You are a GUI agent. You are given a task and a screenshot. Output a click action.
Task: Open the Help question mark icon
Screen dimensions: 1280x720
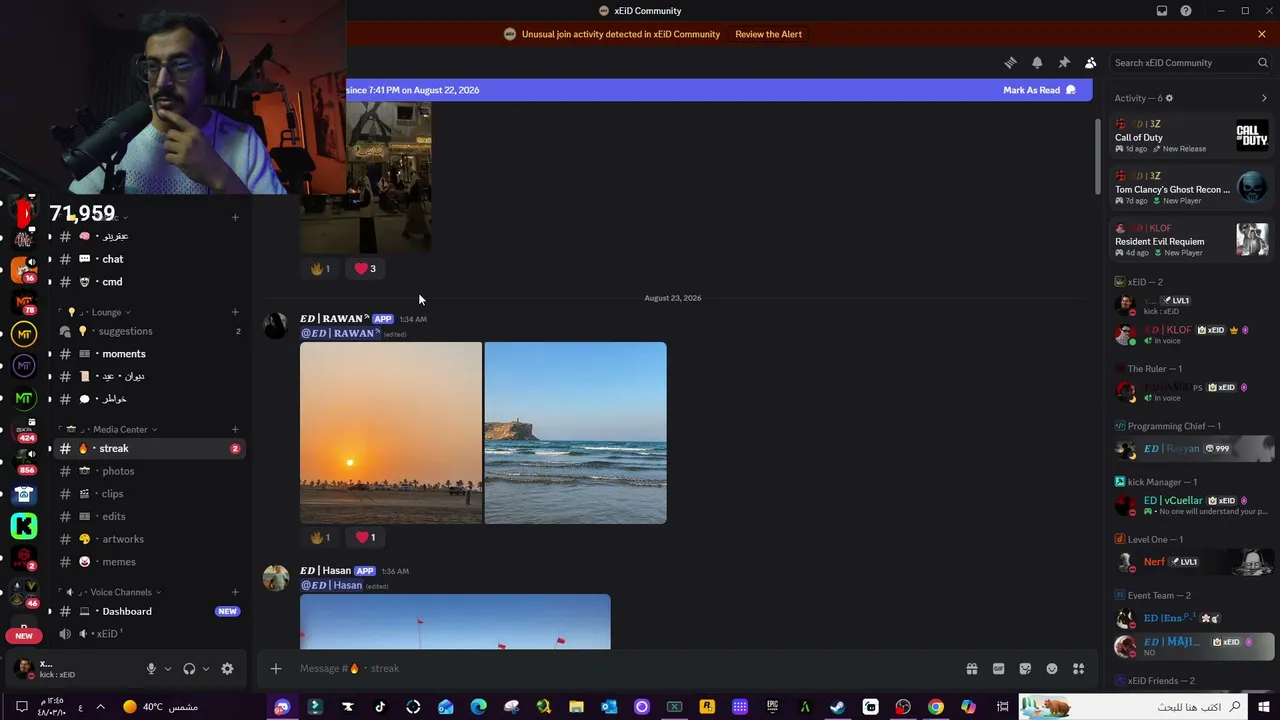[x=1186, y=11]
